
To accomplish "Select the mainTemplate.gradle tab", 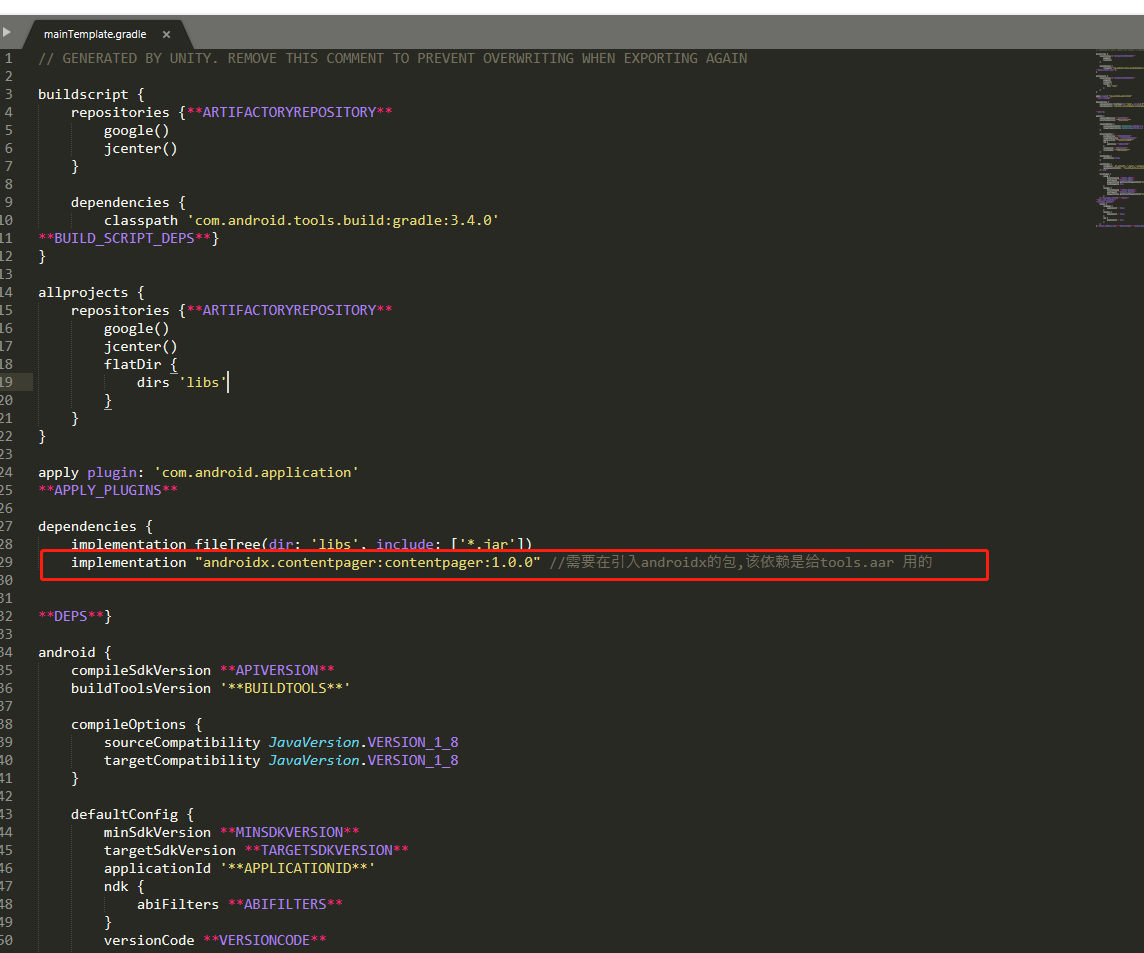I will [95, 34].
